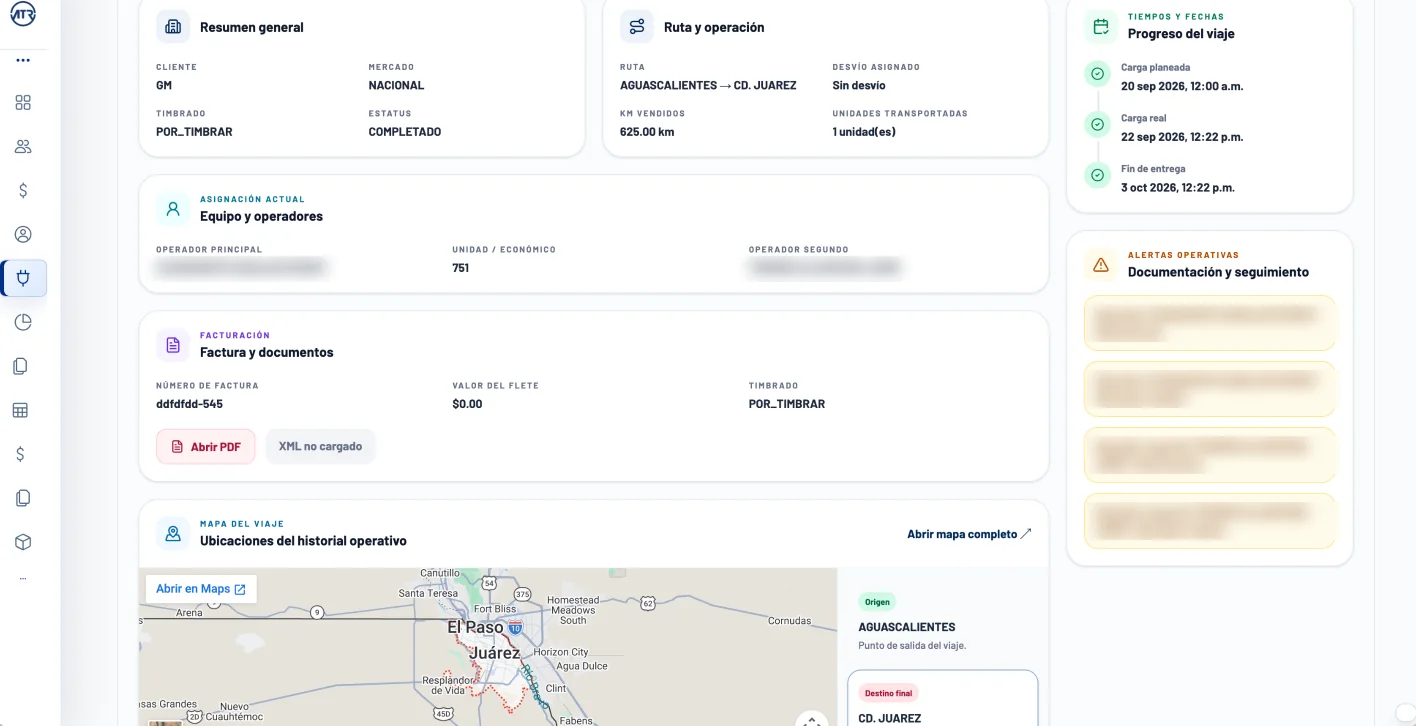This screenshot has width=1416, height=726.
Task: Follow the Abrir mapa completo link
Action: [x=969, y=534]
